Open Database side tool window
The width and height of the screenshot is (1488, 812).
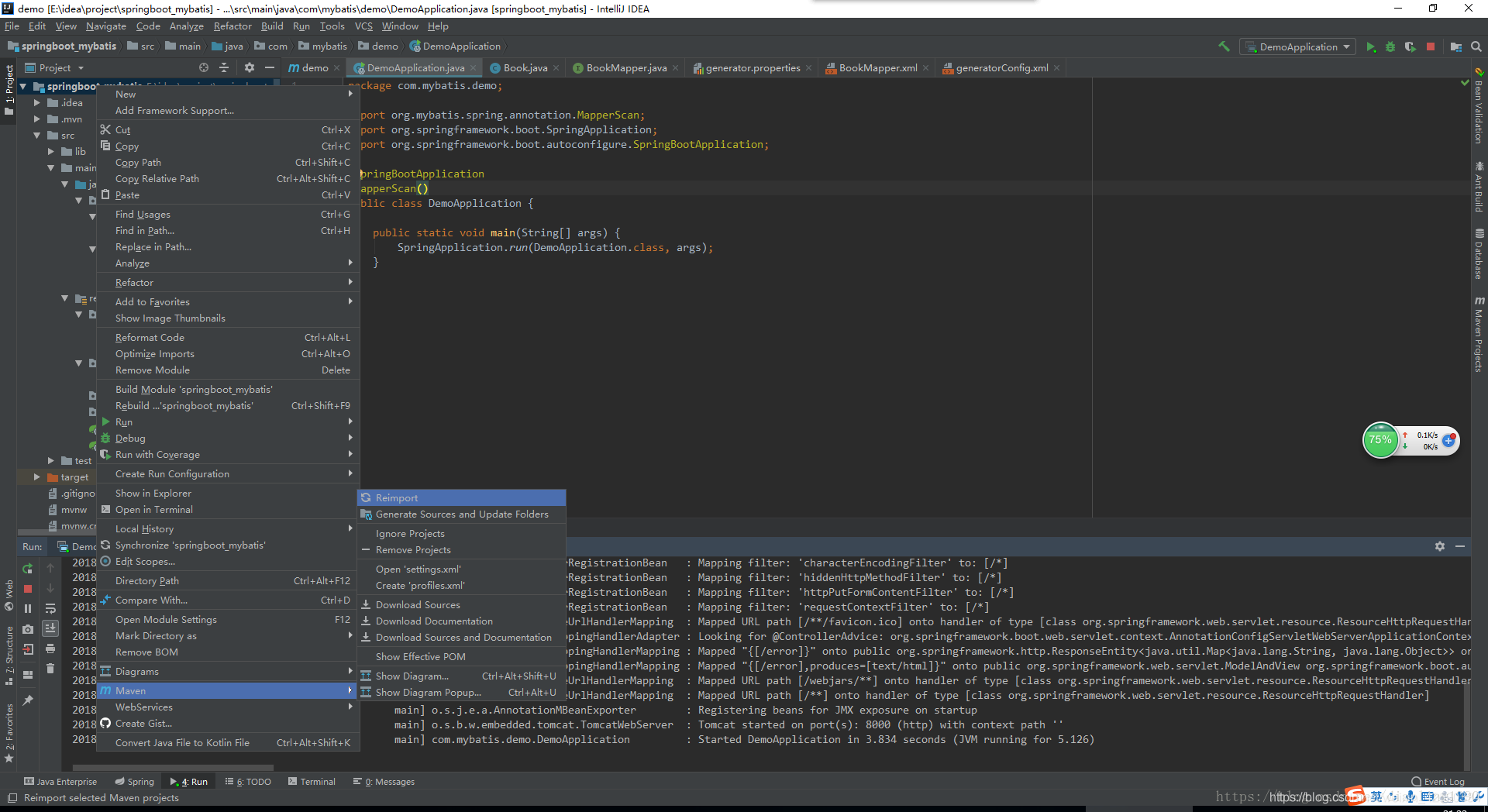click(1479, 254)
